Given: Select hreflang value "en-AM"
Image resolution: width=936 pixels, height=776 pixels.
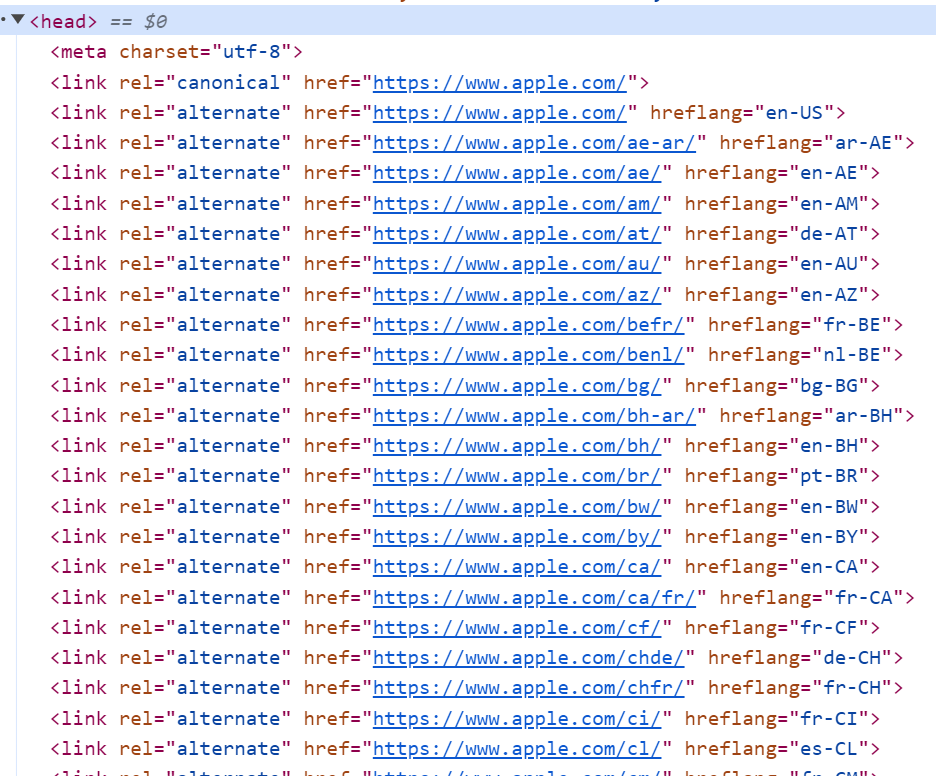Looking at the screenshot, I should [x=829, y=204].
